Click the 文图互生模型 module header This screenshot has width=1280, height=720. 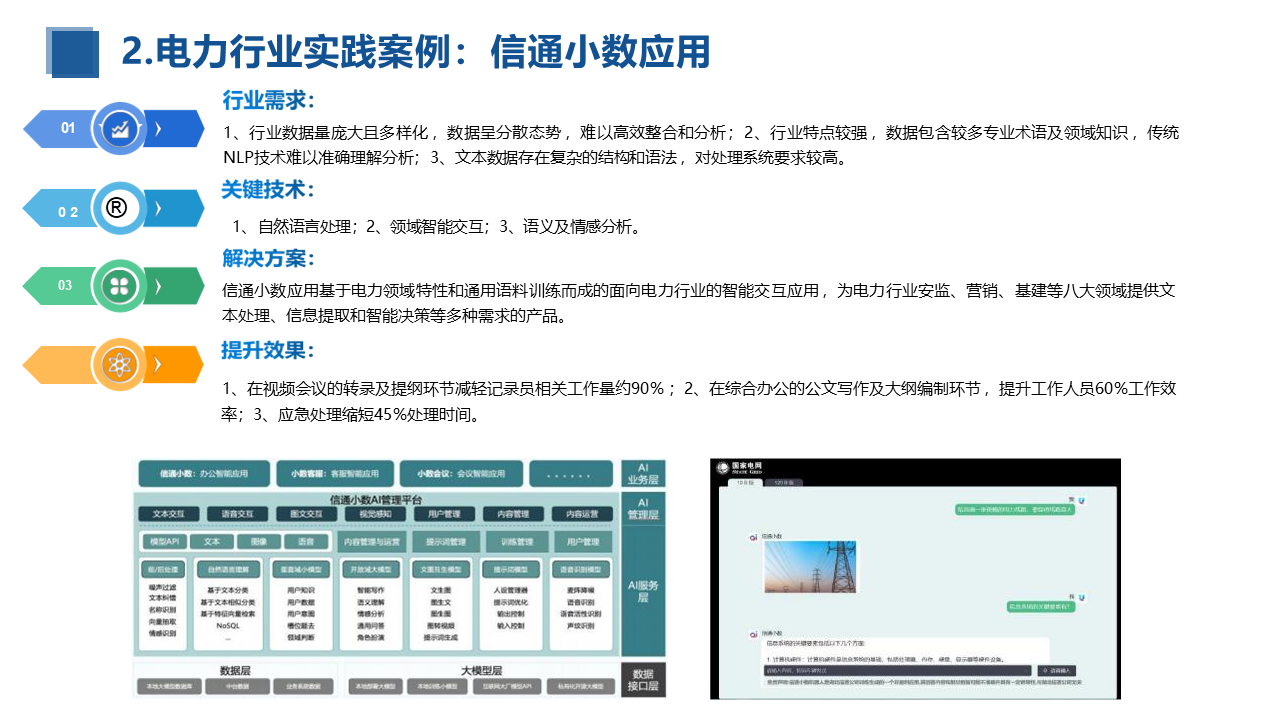(x=440, y=569)
